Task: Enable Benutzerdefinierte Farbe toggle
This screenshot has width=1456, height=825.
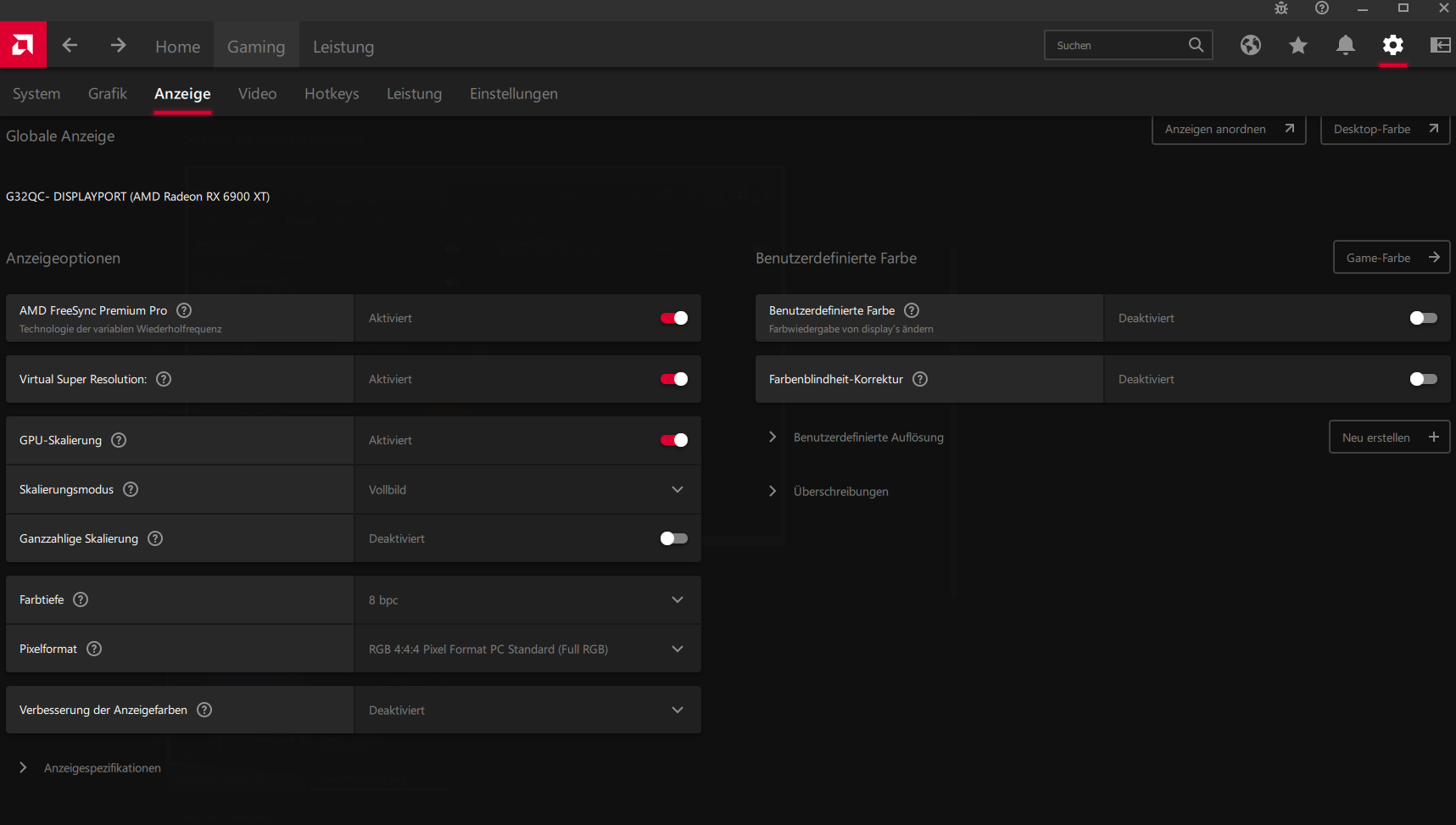Action: pyautogui.click(x=1424, y=318)
